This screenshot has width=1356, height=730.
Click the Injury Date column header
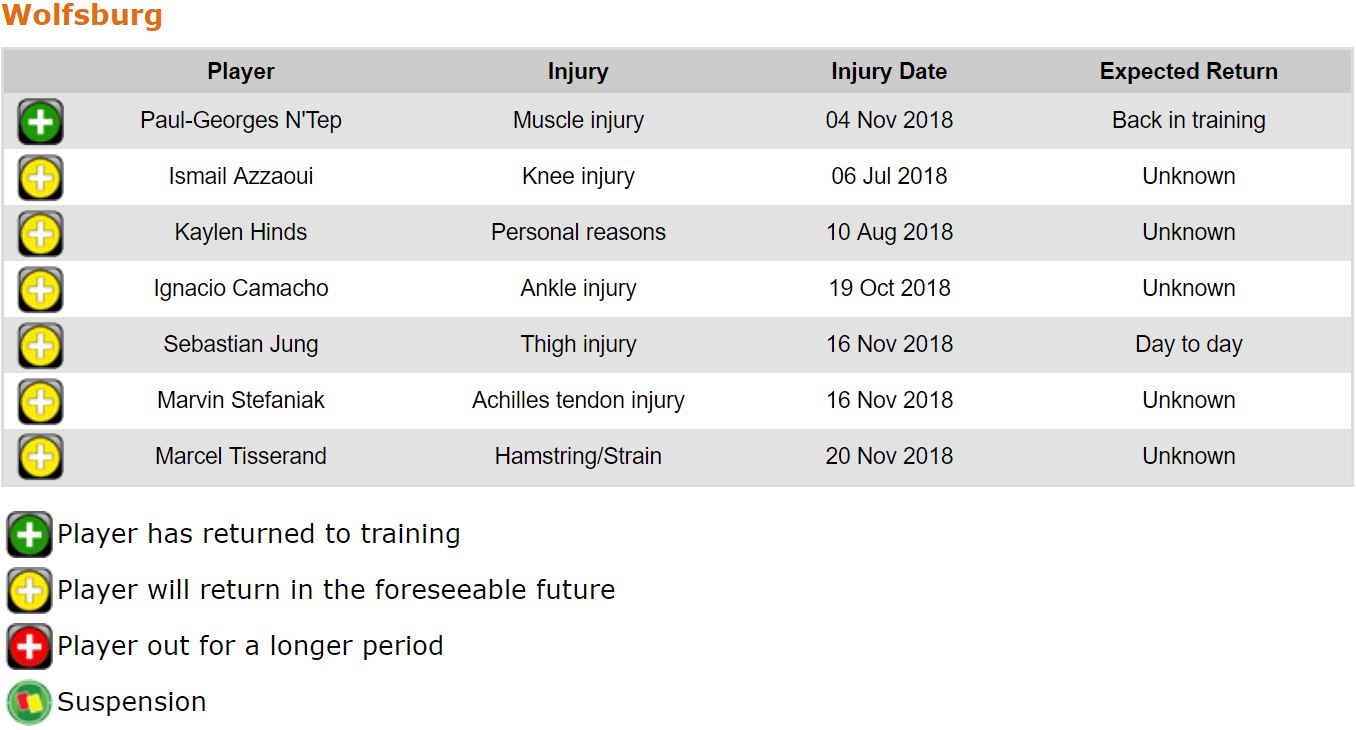(x=889, y=72)
